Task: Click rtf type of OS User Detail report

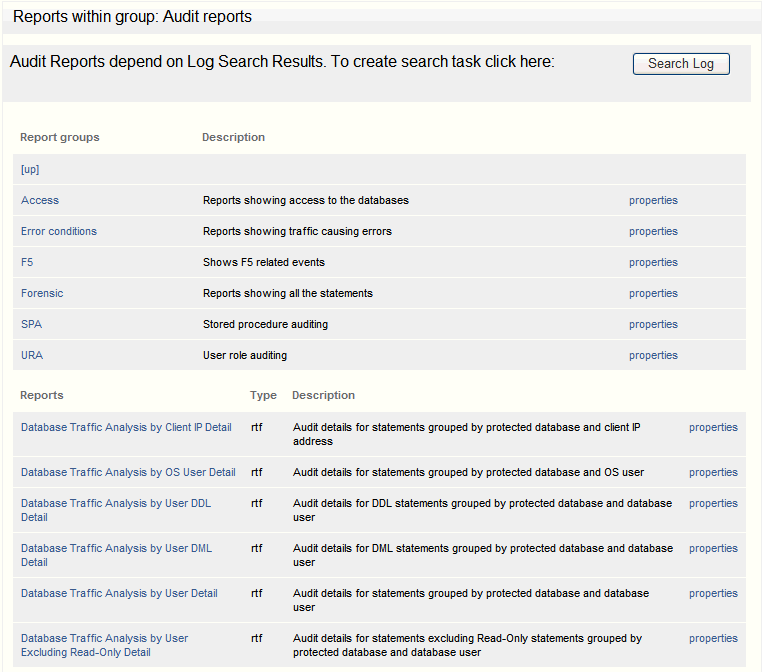Action: click(x=257, y=472)
